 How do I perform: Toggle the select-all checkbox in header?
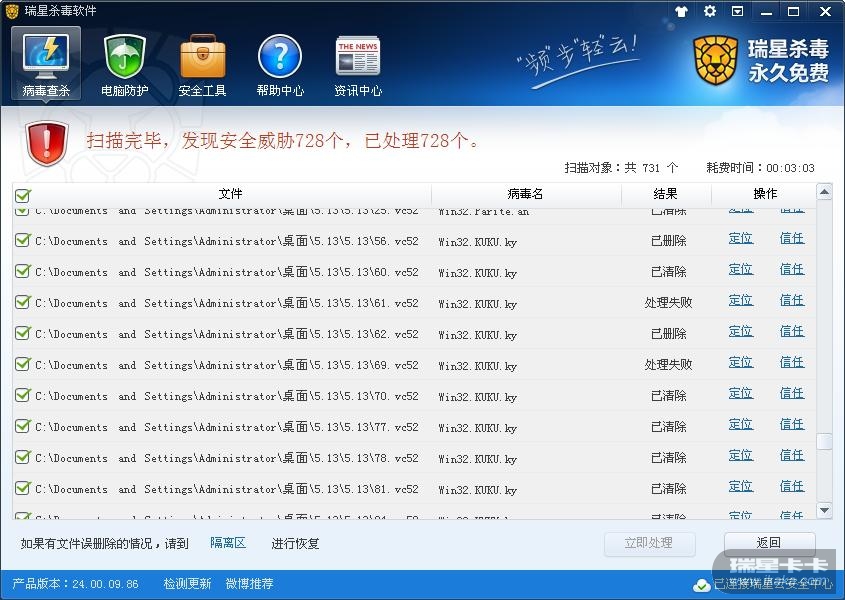[23, 195]
